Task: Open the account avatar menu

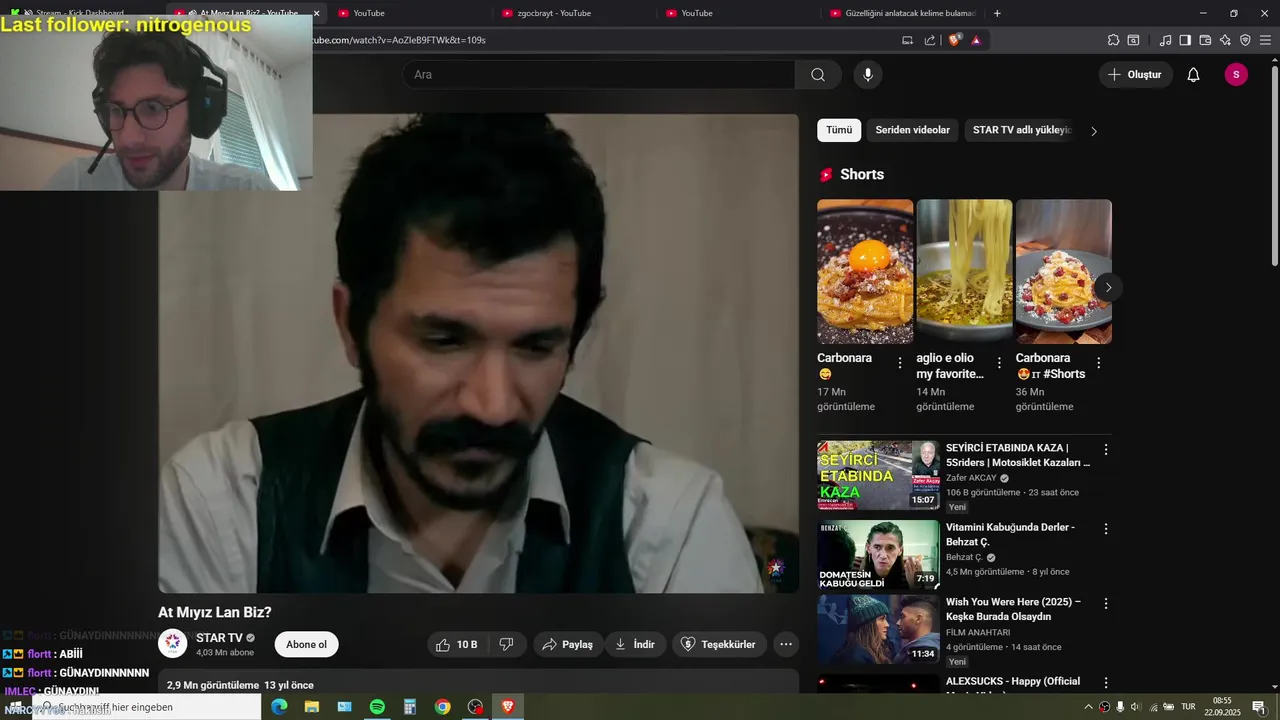Action: pyautogui.click(x=1236, y=75)
